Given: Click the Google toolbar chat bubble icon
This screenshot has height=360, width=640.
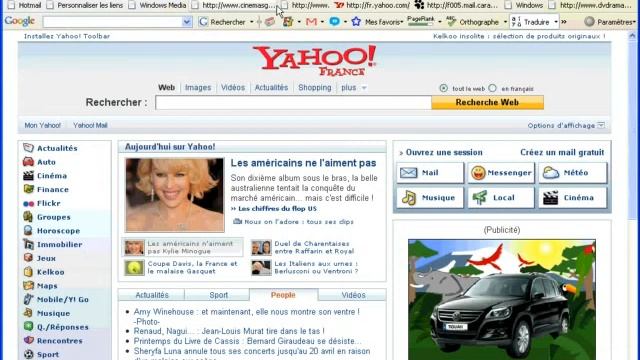Looking at the screenshot, I should tap(334, 22).
